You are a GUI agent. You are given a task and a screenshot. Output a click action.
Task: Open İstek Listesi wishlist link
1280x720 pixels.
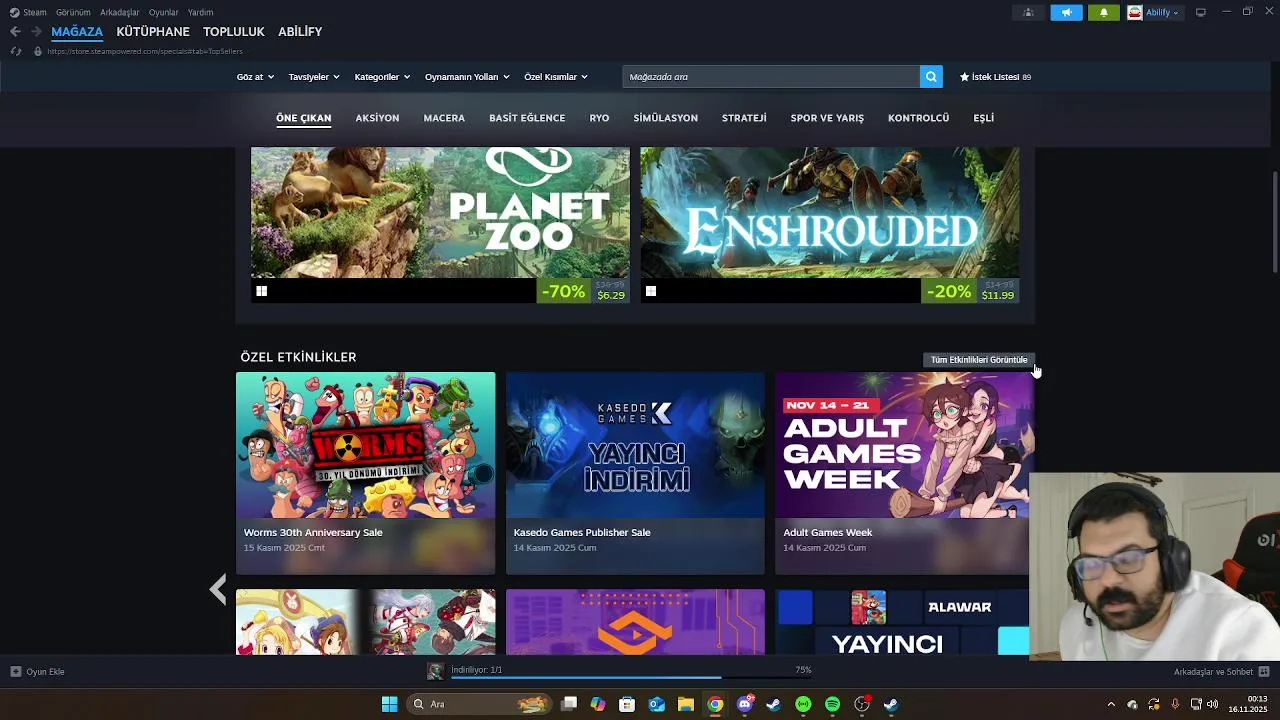click(x=995, y=77)
